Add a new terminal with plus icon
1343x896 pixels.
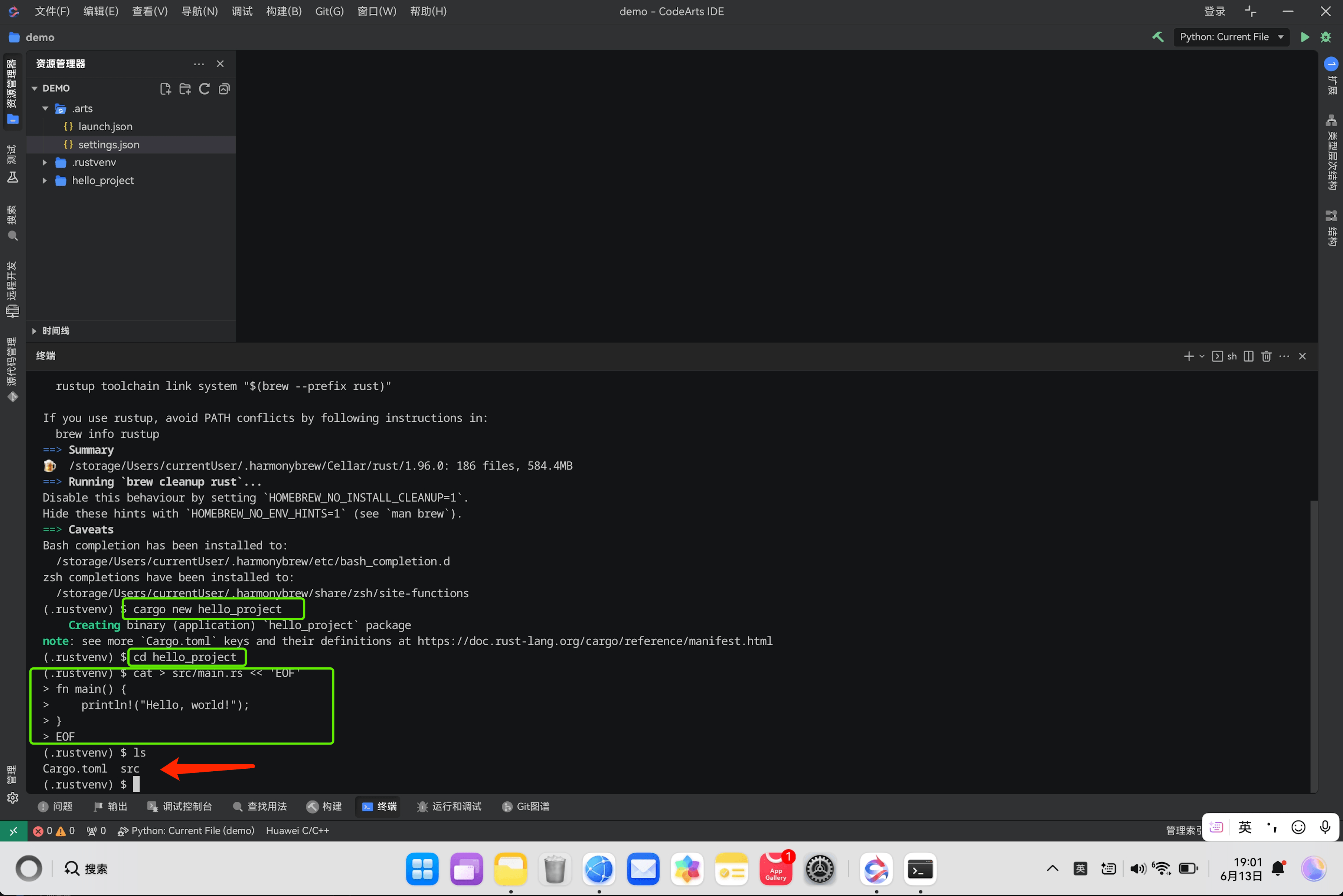coord(1189,356)
